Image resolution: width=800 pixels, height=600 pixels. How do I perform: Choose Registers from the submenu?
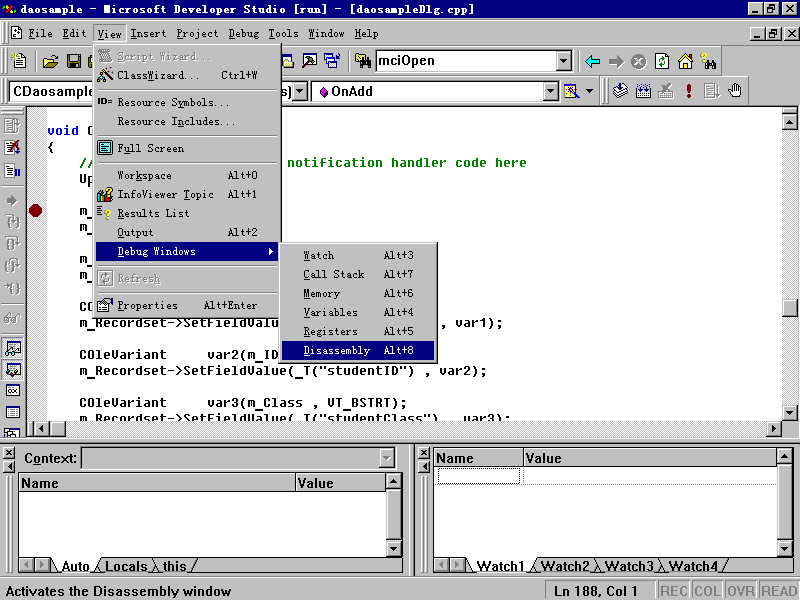pos(358,332)
